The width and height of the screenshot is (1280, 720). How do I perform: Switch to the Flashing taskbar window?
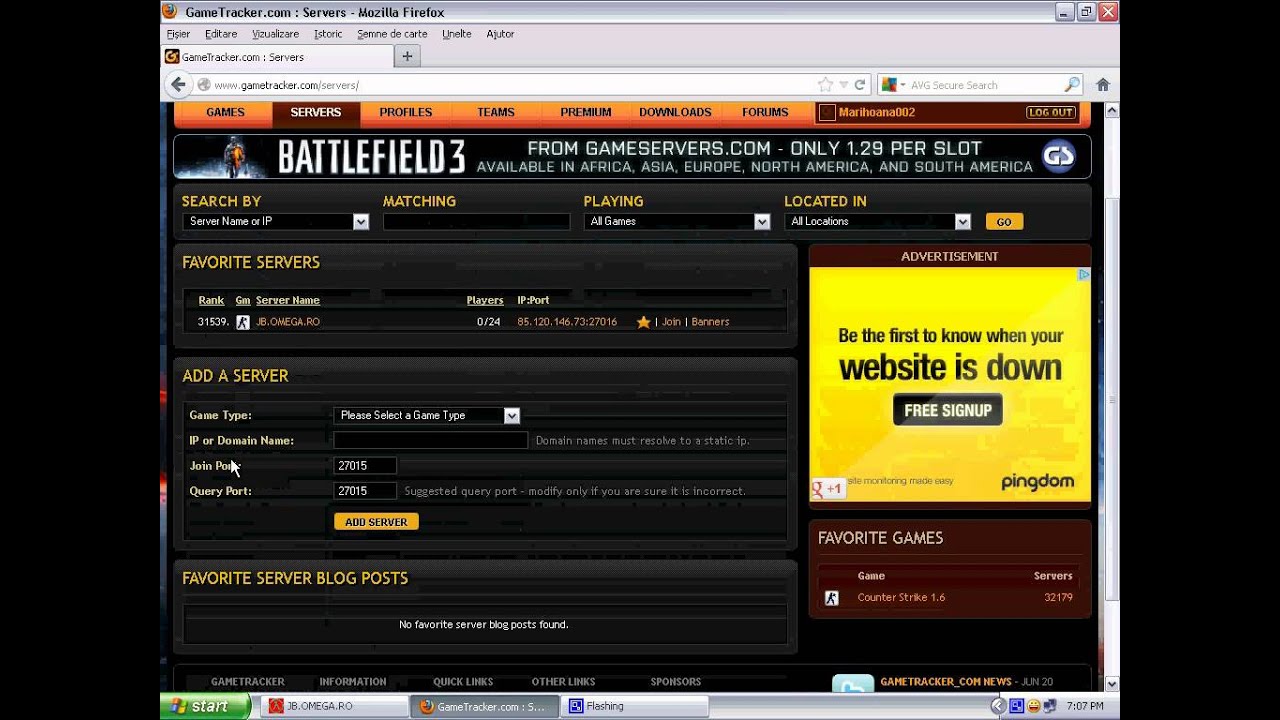pos(635,706)
